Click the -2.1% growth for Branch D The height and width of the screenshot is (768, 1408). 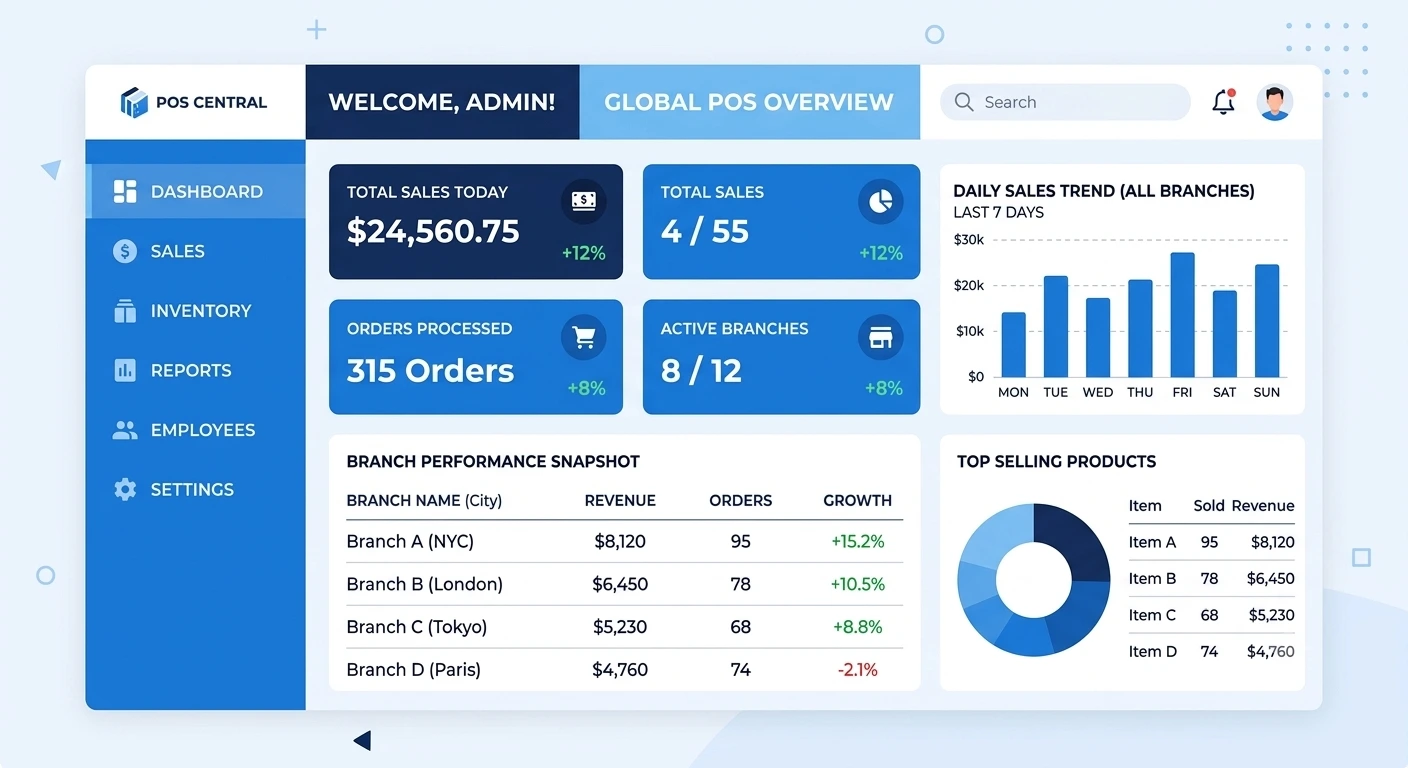click(858, 670)
